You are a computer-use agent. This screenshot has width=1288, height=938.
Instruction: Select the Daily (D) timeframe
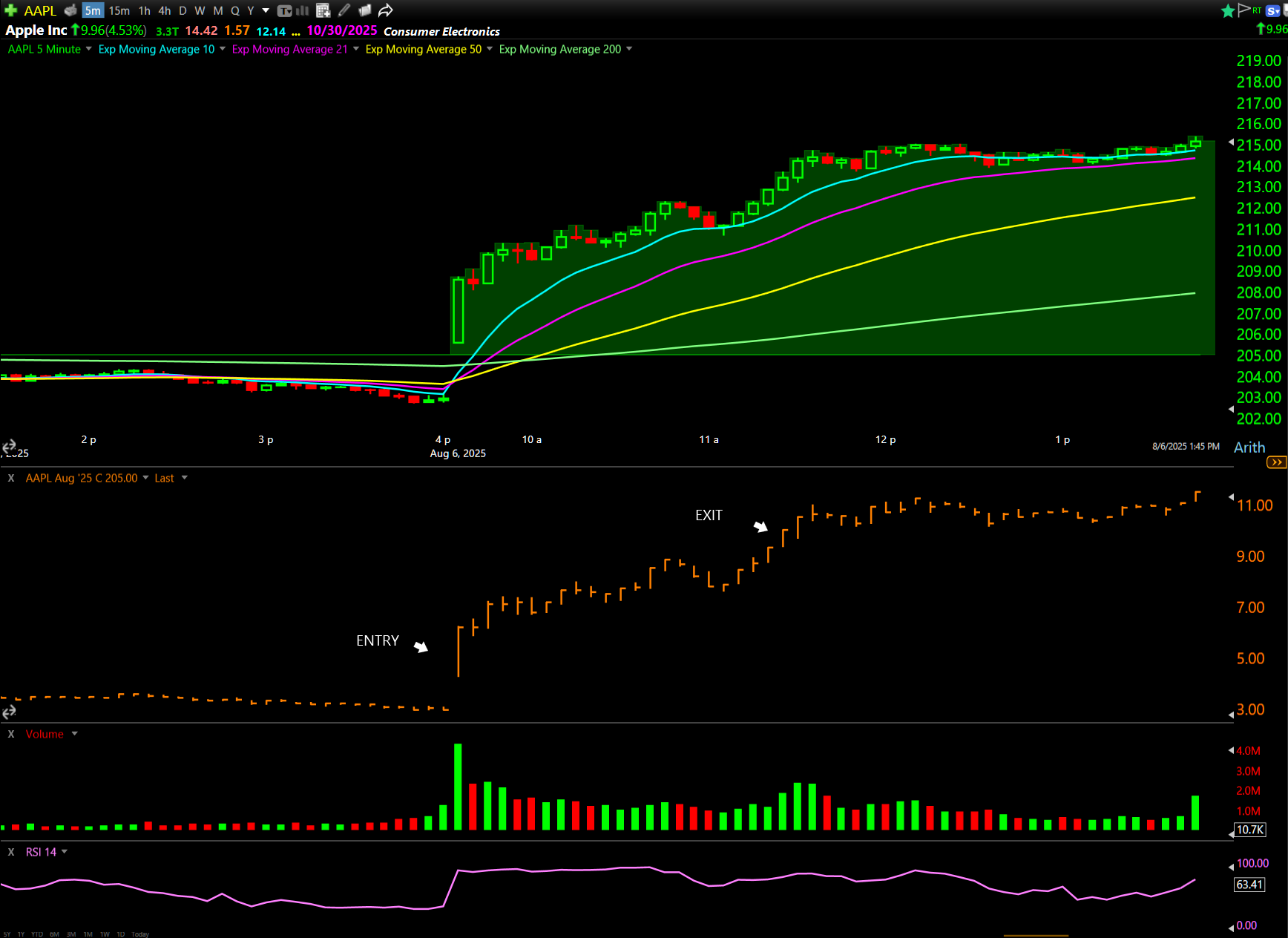[x=183, y=10]
